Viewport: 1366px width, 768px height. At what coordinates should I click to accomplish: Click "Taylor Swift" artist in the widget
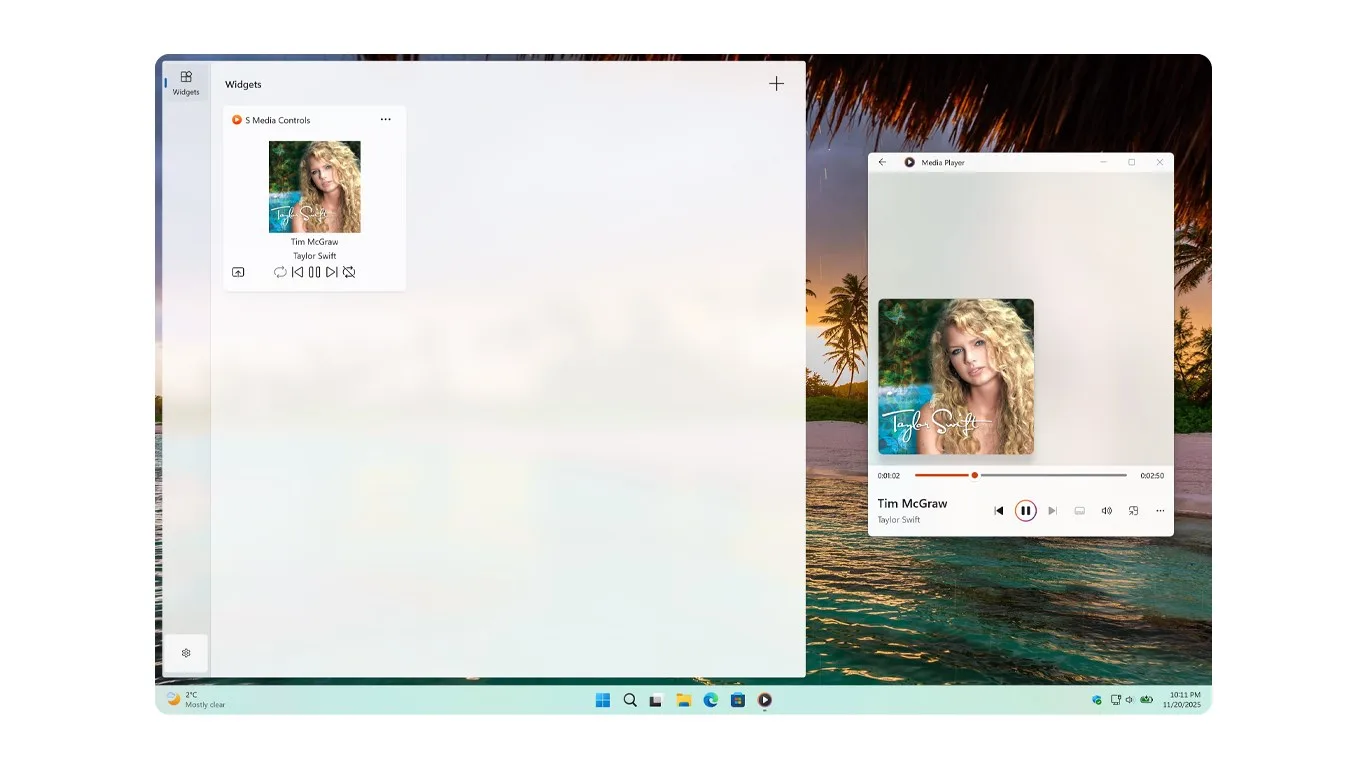pyautogui.click(x=315, y=256)
